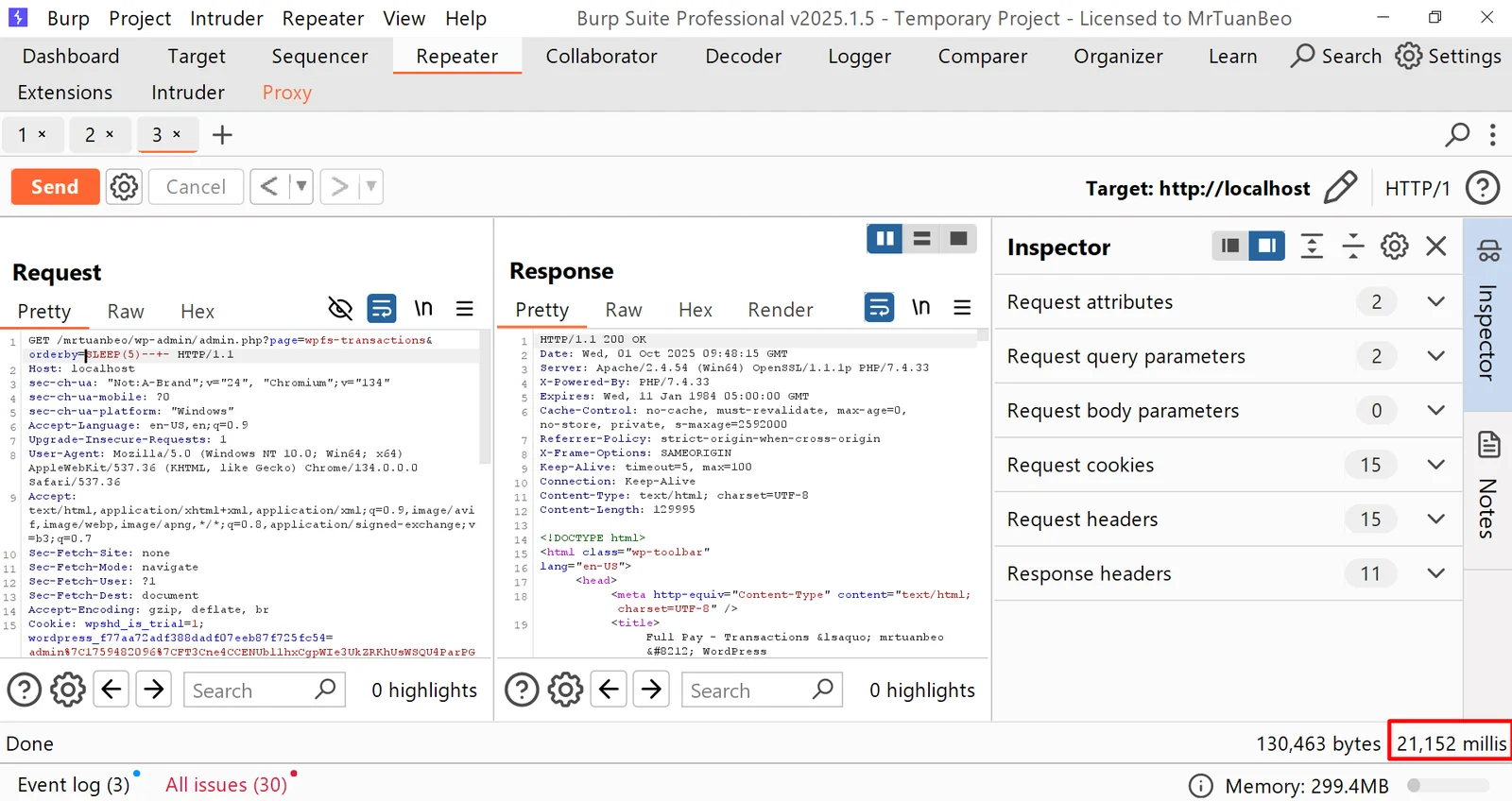Go forward to next request in history
Screen dimensions: 1512x801
tap(339, 187)
